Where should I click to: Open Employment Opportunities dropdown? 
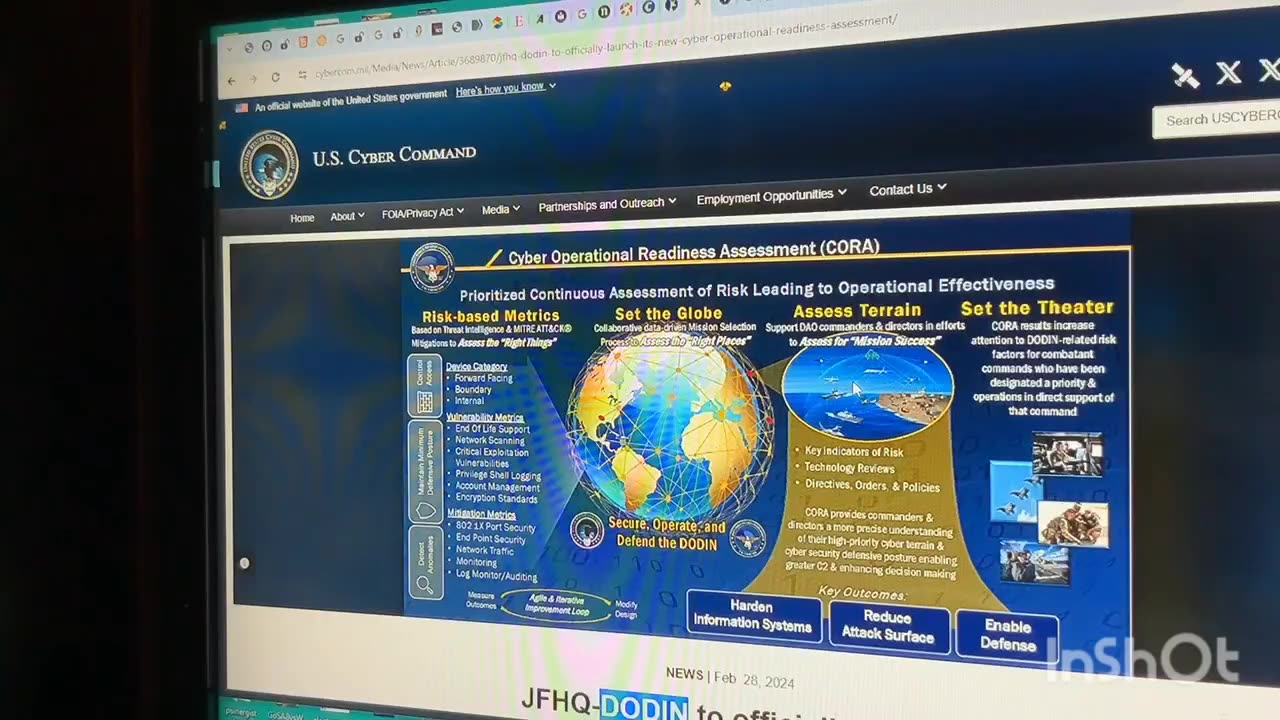coord(771,196)
